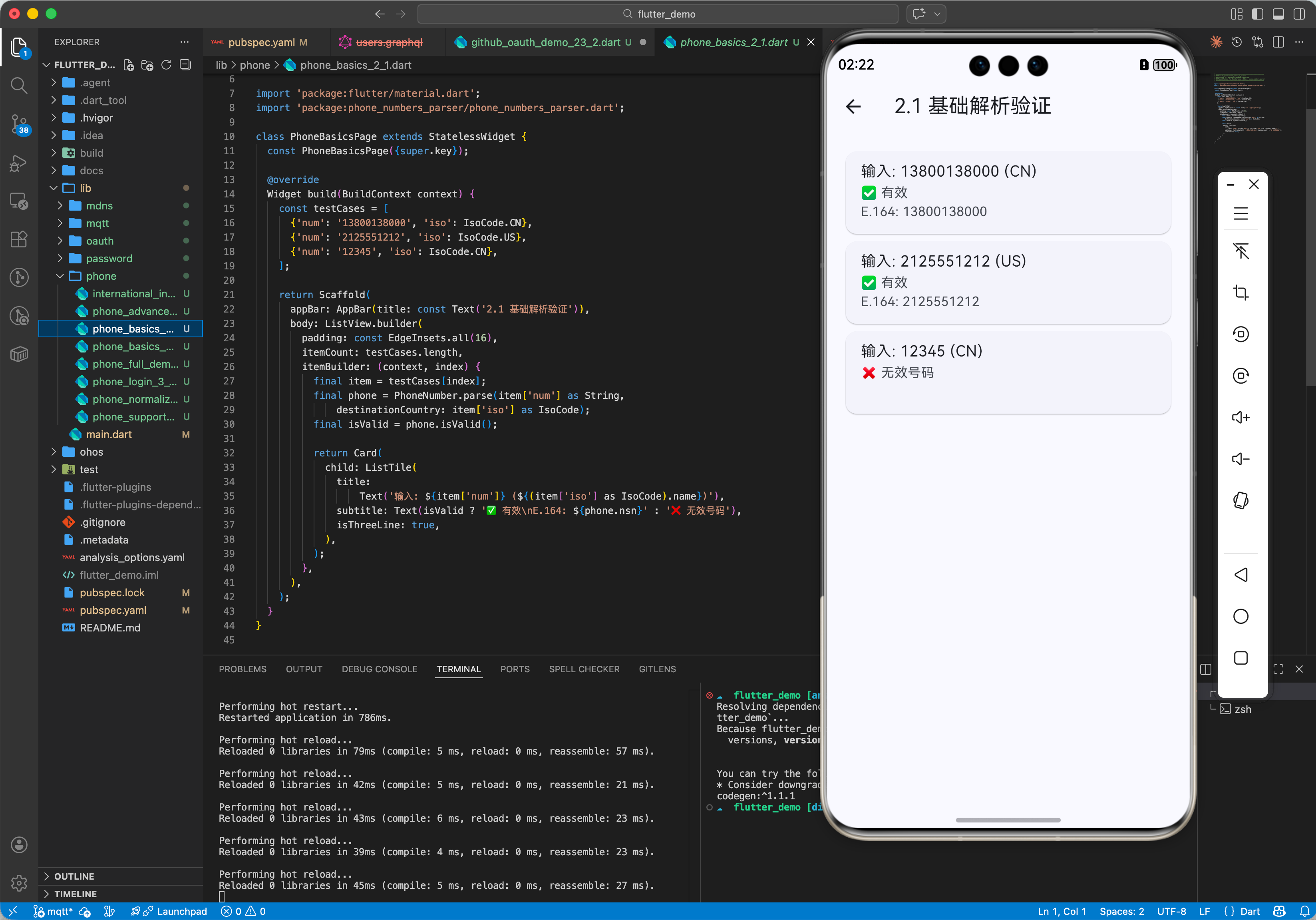Tap the back arrow in phone app

pyautogui.click(x=853, y=106)
